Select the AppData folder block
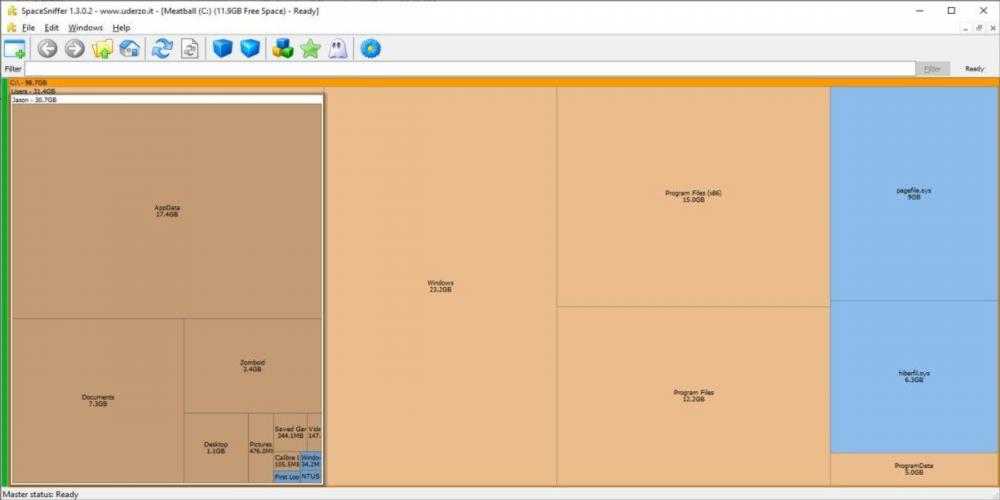This screenshot has height=500, width=1000. tap(167, 210)
